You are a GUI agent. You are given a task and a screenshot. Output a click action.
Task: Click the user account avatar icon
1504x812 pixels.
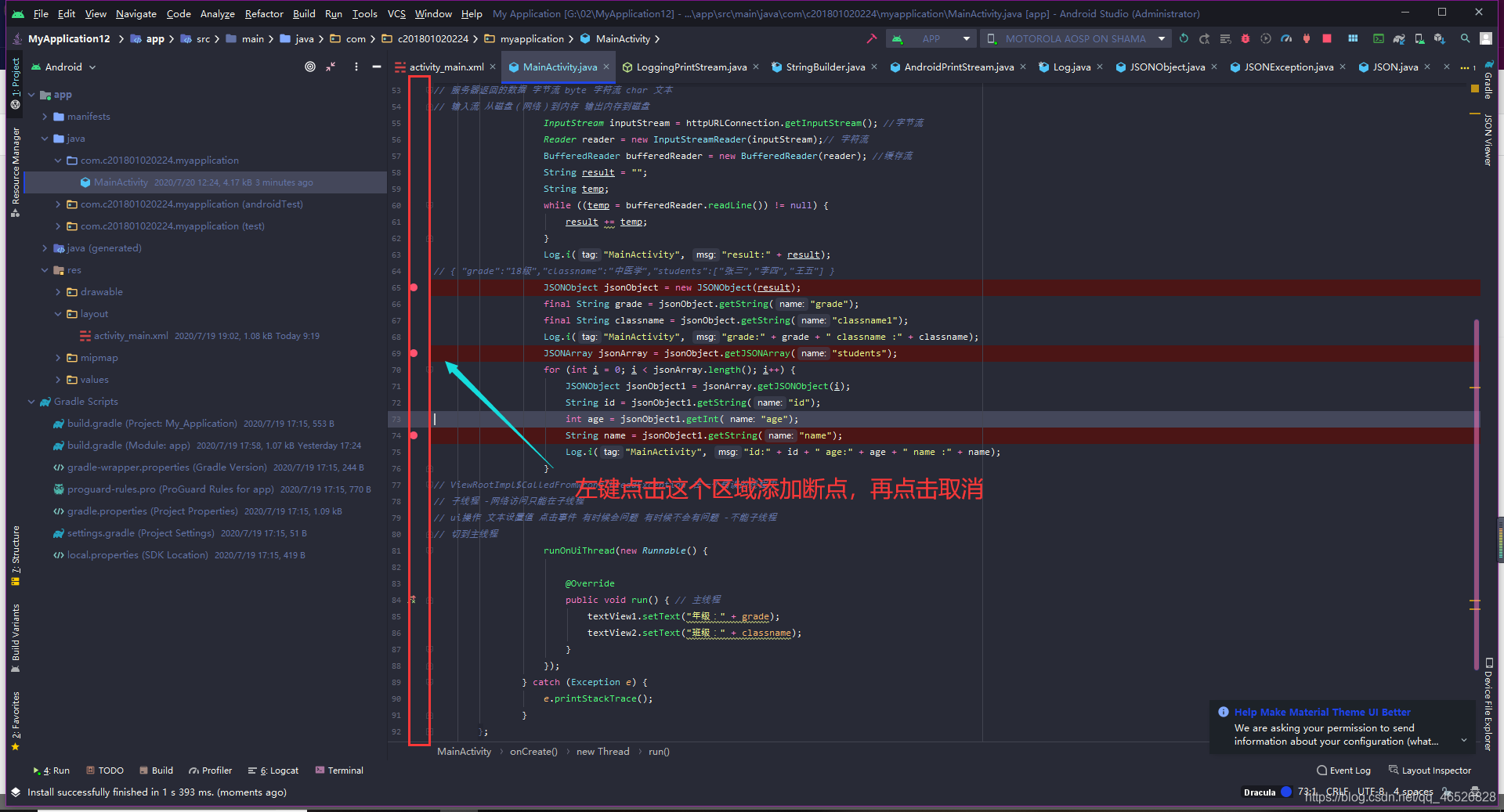pyautogui.click(x=1486, y=38)
